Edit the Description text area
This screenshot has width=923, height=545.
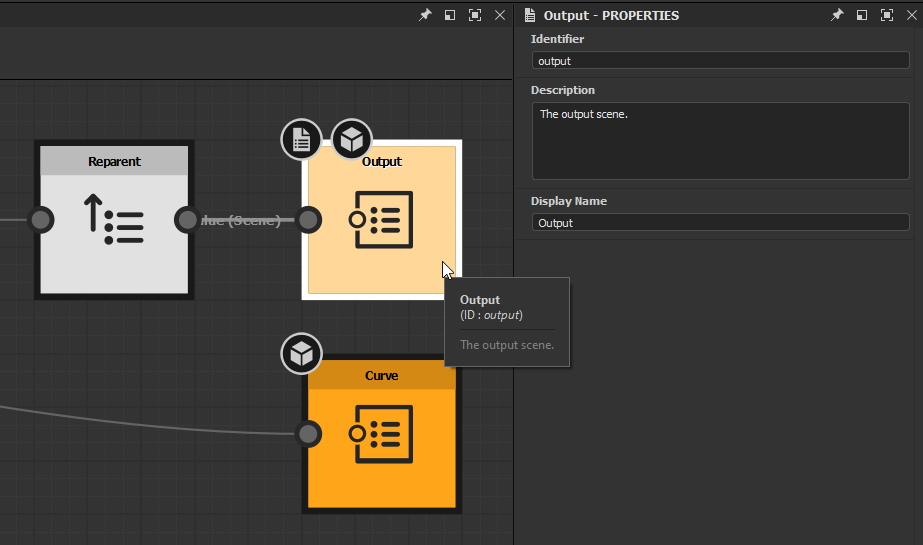(720, 140)
